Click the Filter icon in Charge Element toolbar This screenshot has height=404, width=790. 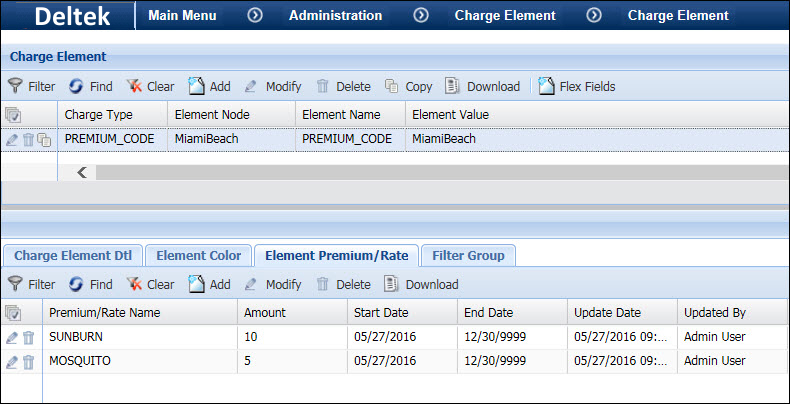[x=15, y=86]
